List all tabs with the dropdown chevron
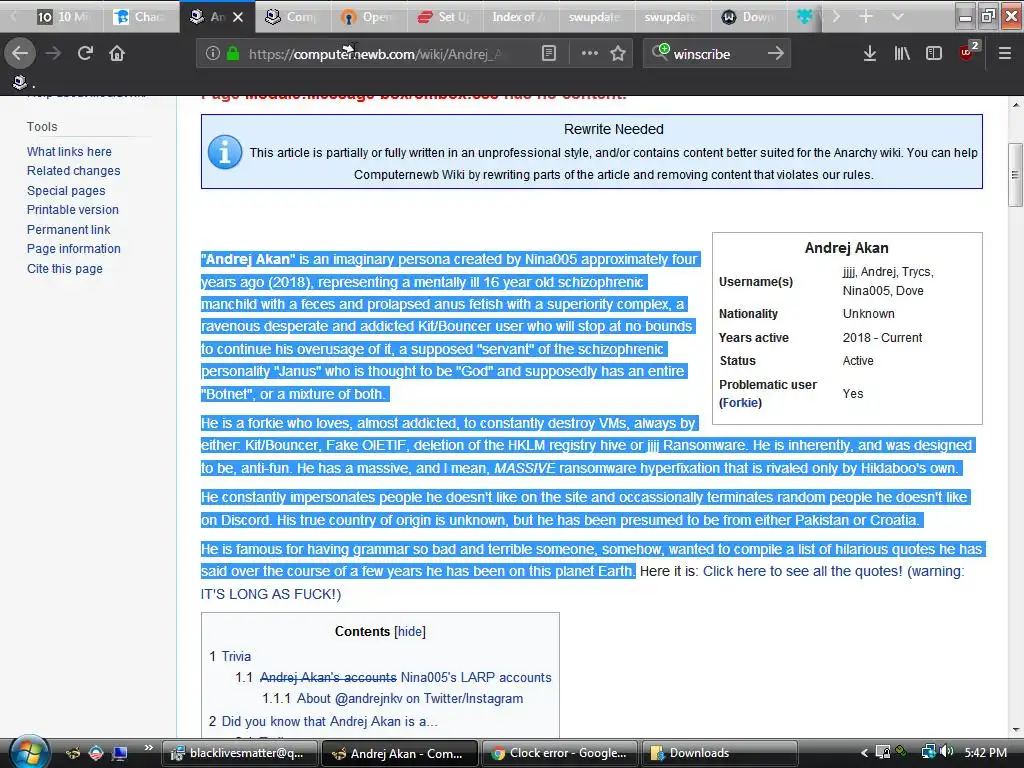Viewport: 1024px width, 768px height. click(x=898, y=16)
